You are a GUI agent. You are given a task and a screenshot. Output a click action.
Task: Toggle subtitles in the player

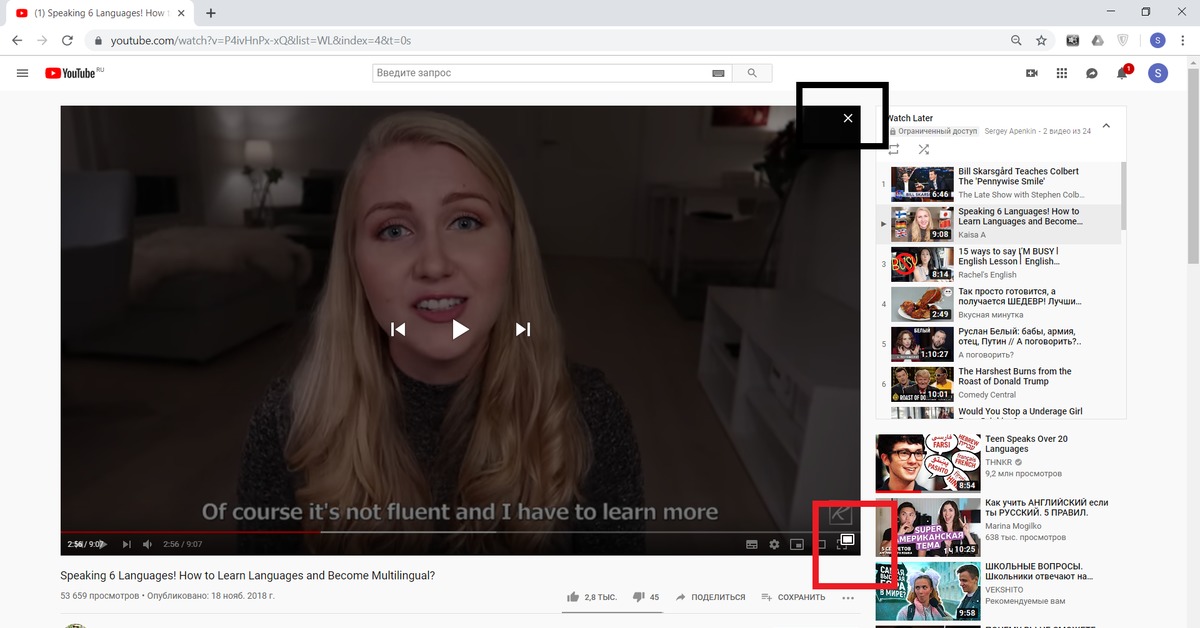coord(752,544)
